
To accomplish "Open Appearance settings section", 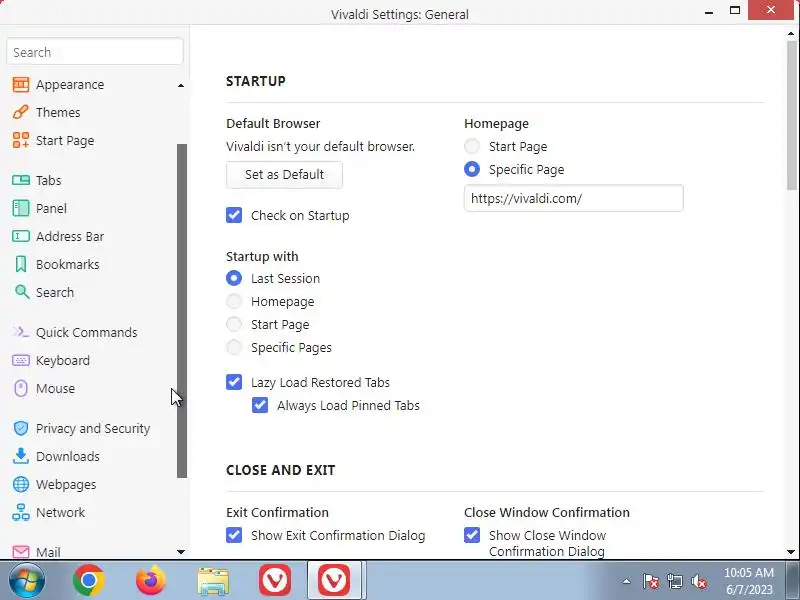I will 70,84.
